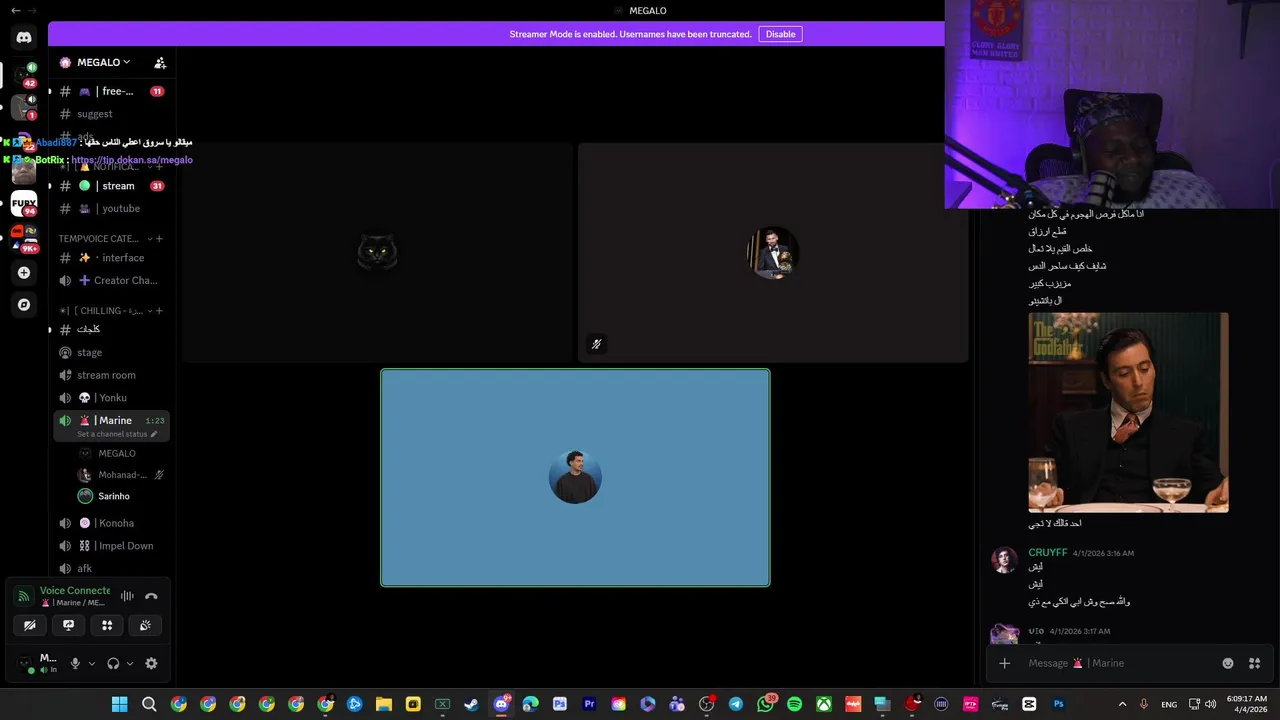Open attachment plus button in message box

[1005, 663]
